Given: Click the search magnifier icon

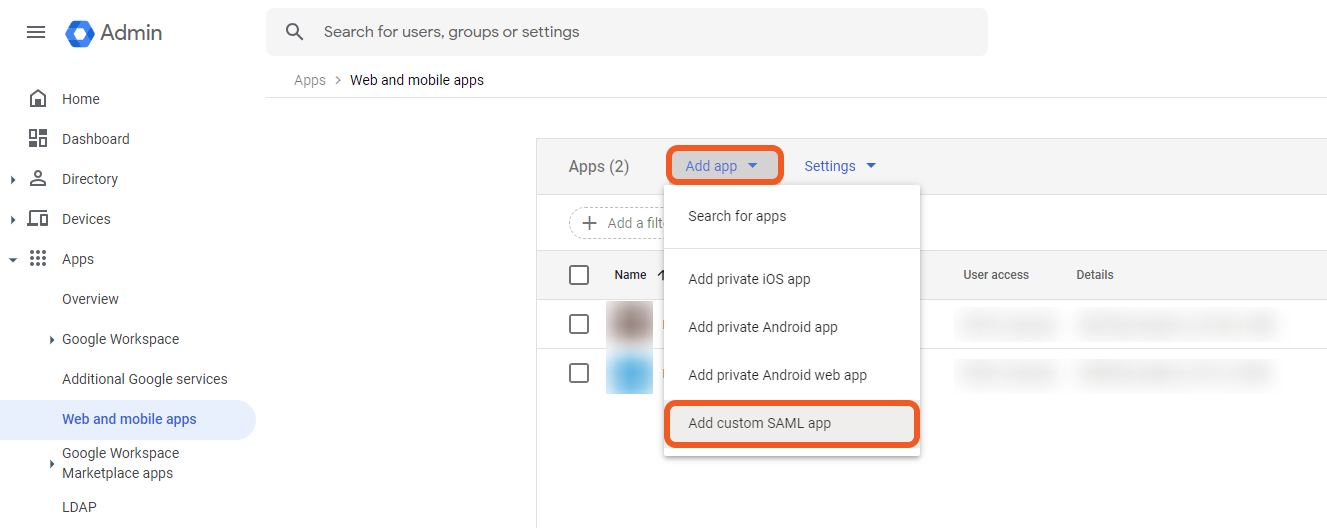Looking at the screenshot, I should tap(294, 32).
